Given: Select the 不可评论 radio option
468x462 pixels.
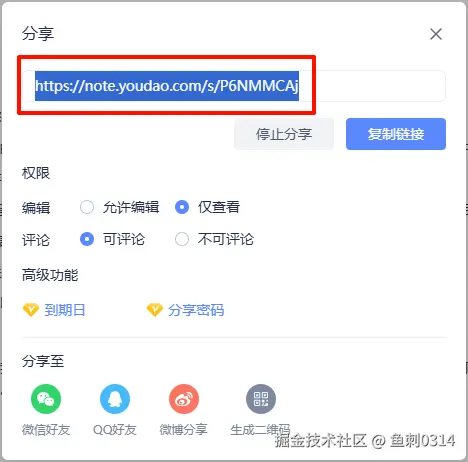Looking at the screenshot, I should (182, 239).
